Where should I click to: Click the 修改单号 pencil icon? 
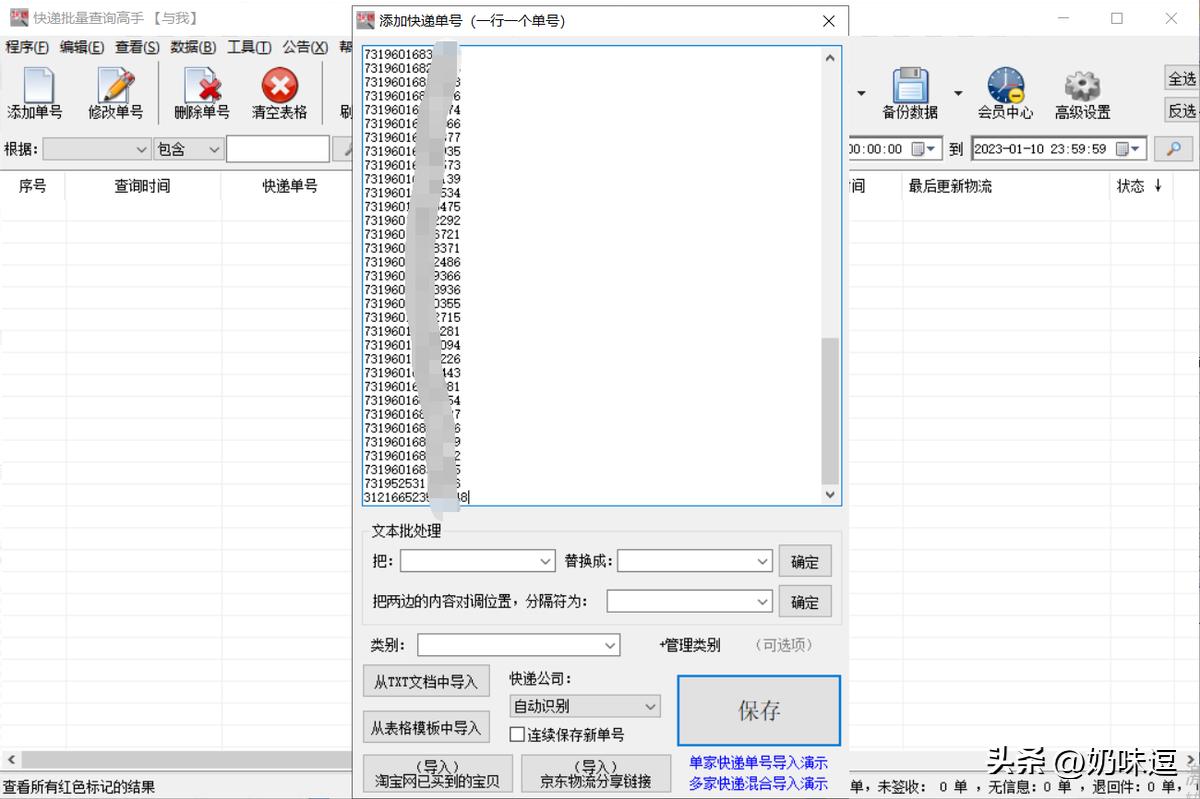[116, 88]
